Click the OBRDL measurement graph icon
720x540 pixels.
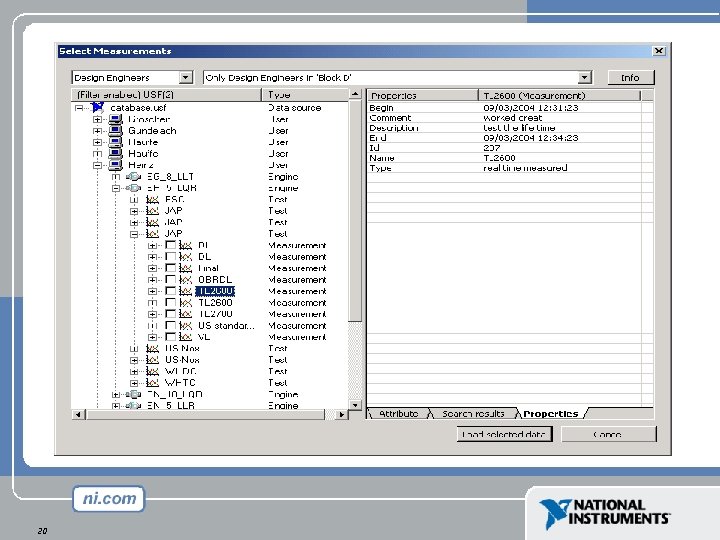[186, 280]
